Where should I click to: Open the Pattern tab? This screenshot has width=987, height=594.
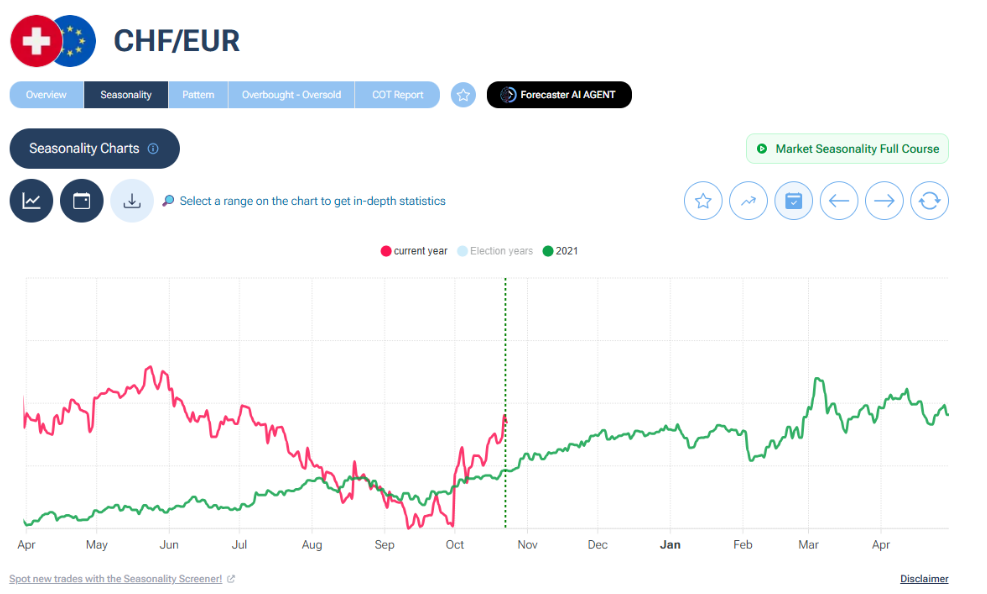pyautogui.click(x=198, y=95)
